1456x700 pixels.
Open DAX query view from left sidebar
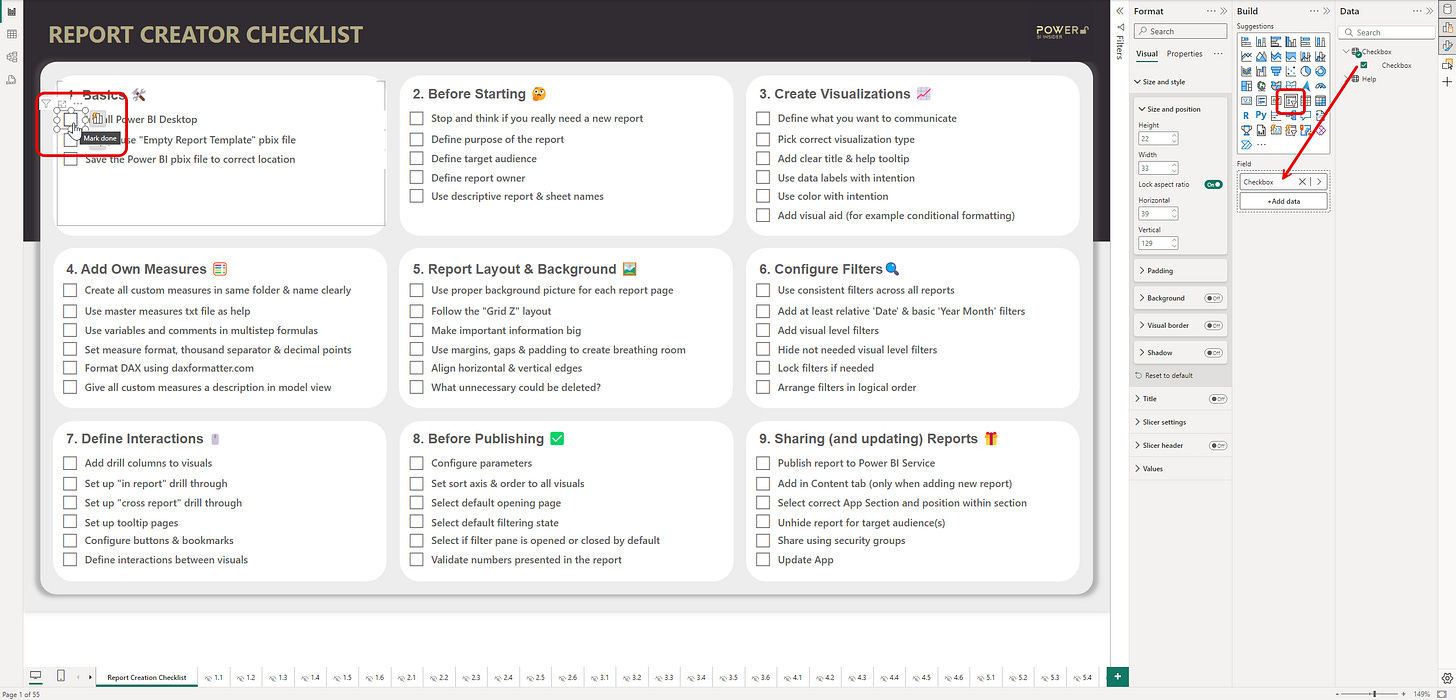tap(11, 78)
